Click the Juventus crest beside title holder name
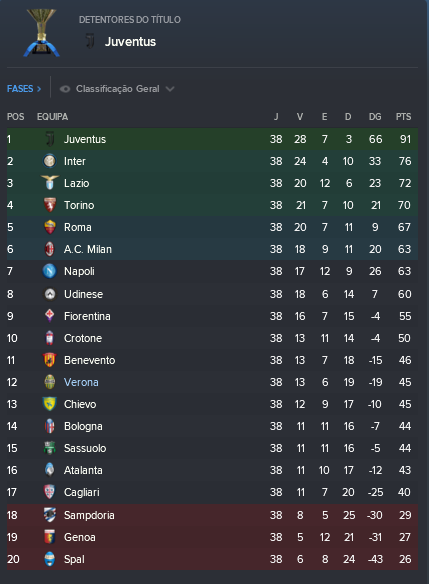This screenshot has width=429, height=584. (x=90, y=41)
